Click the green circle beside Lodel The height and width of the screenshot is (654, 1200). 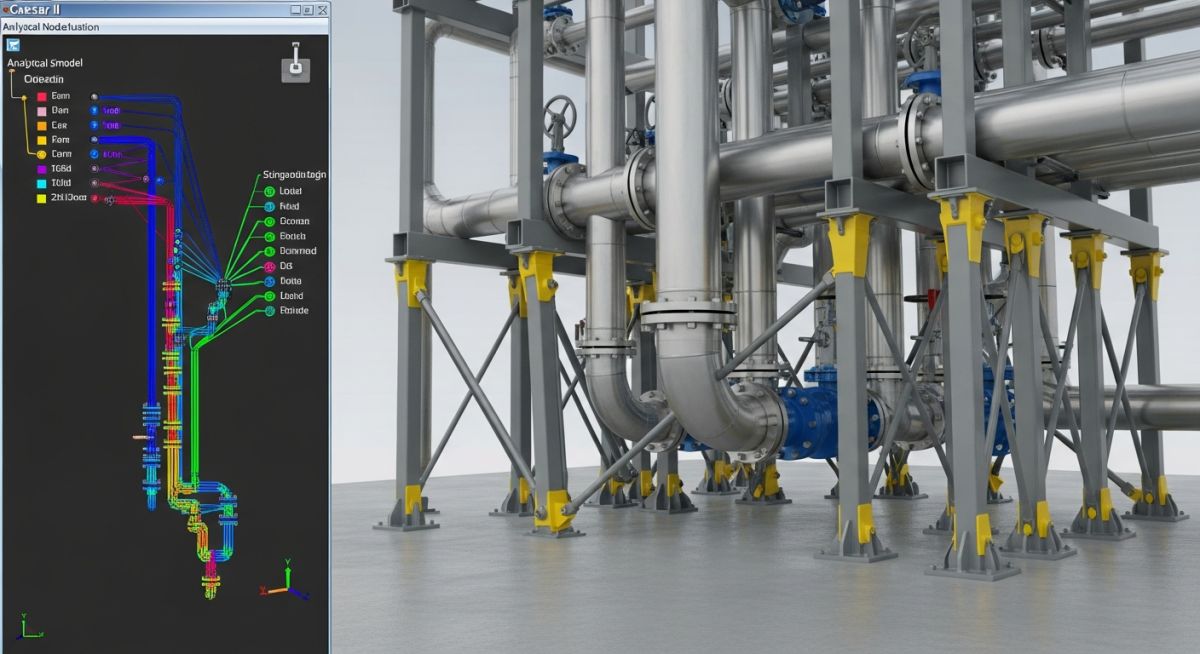[269, 191]
